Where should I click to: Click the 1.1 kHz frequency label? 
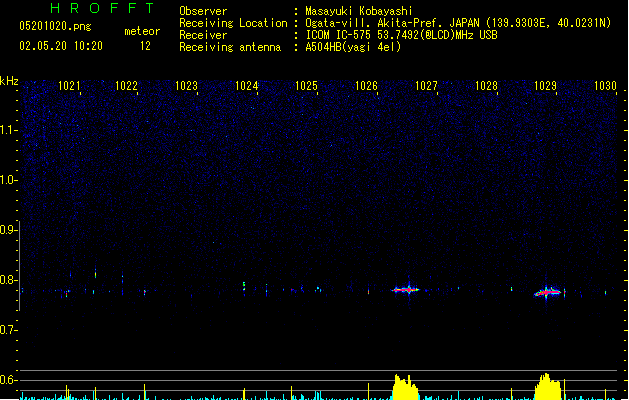9,130
